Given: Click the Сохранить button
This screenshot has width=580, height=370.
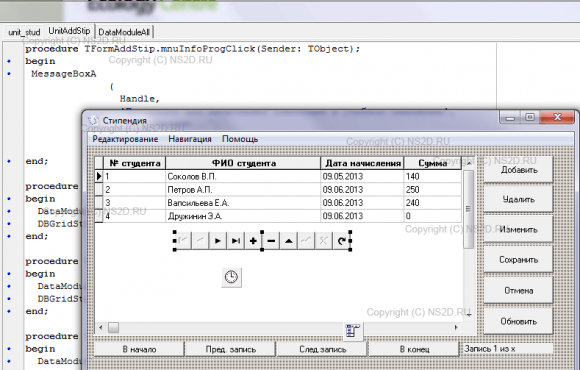Looking at the screenshot, I should pos(519,260).
